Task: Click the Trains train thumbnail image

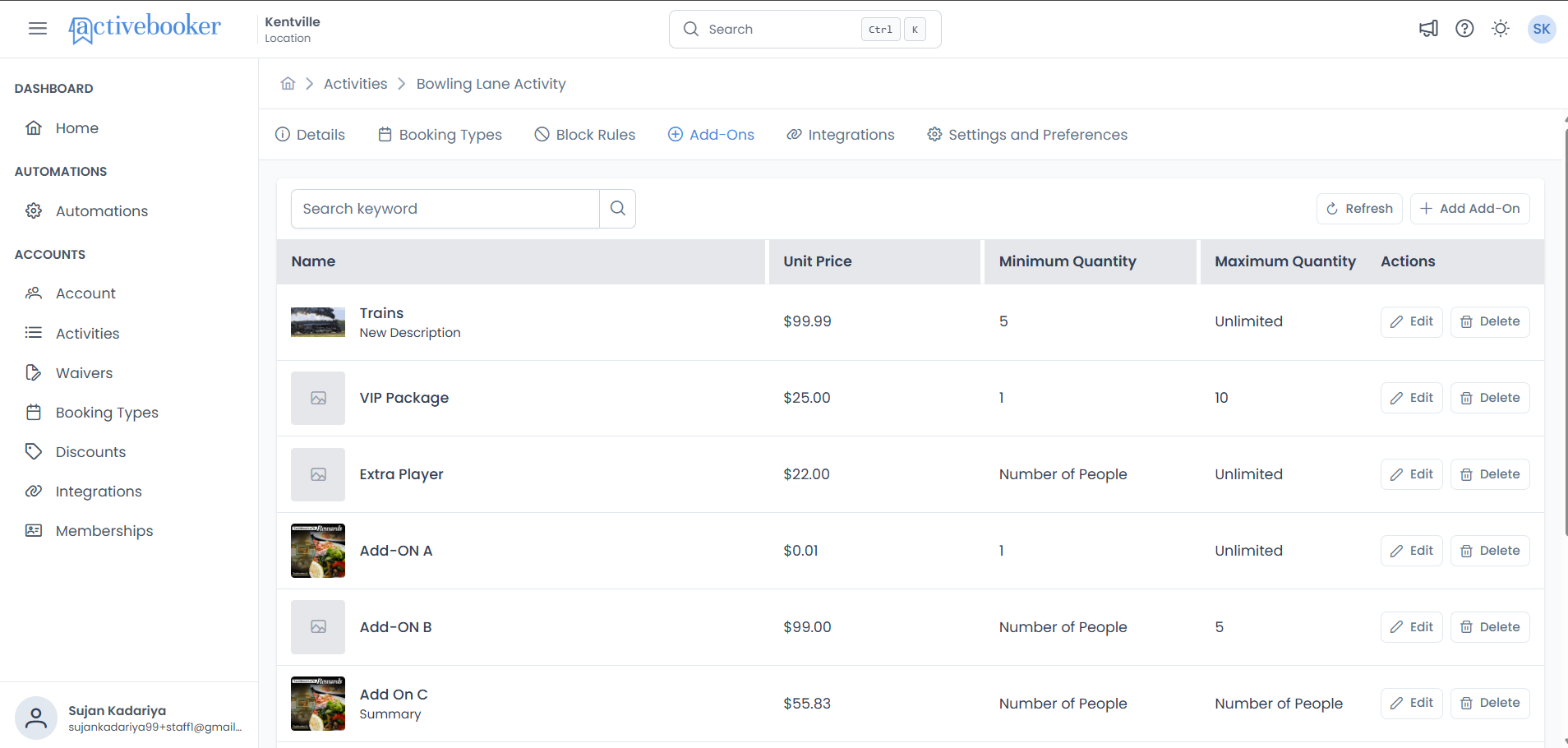Action: (x=318, y=322)
